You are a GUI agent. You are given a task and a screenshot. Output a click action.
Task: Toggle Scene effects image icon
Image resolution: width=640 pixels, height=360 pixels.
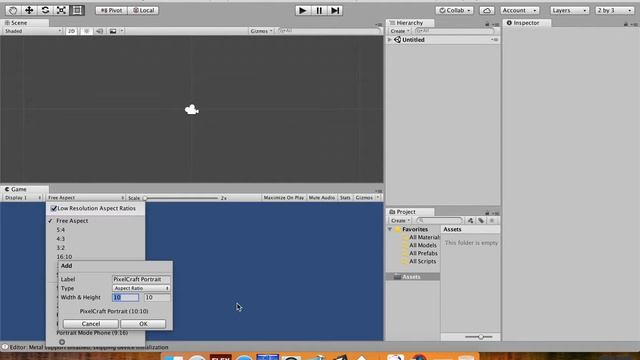pos(113,31)
